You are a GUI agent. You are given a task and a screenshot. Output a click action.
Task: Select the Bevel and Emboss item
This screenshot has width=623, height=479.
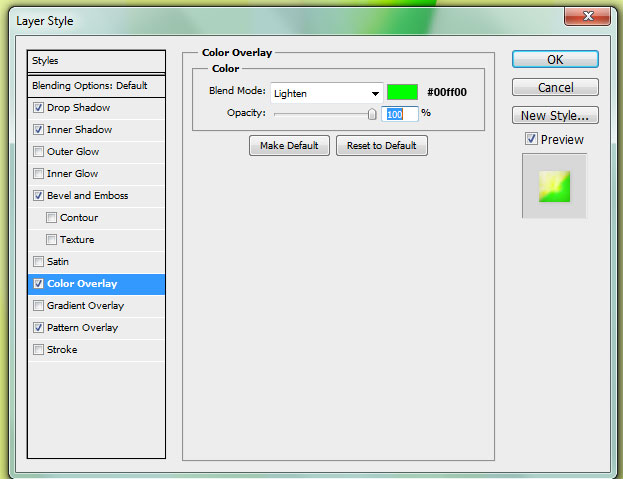pyautogui.click(x=87, y=196)
